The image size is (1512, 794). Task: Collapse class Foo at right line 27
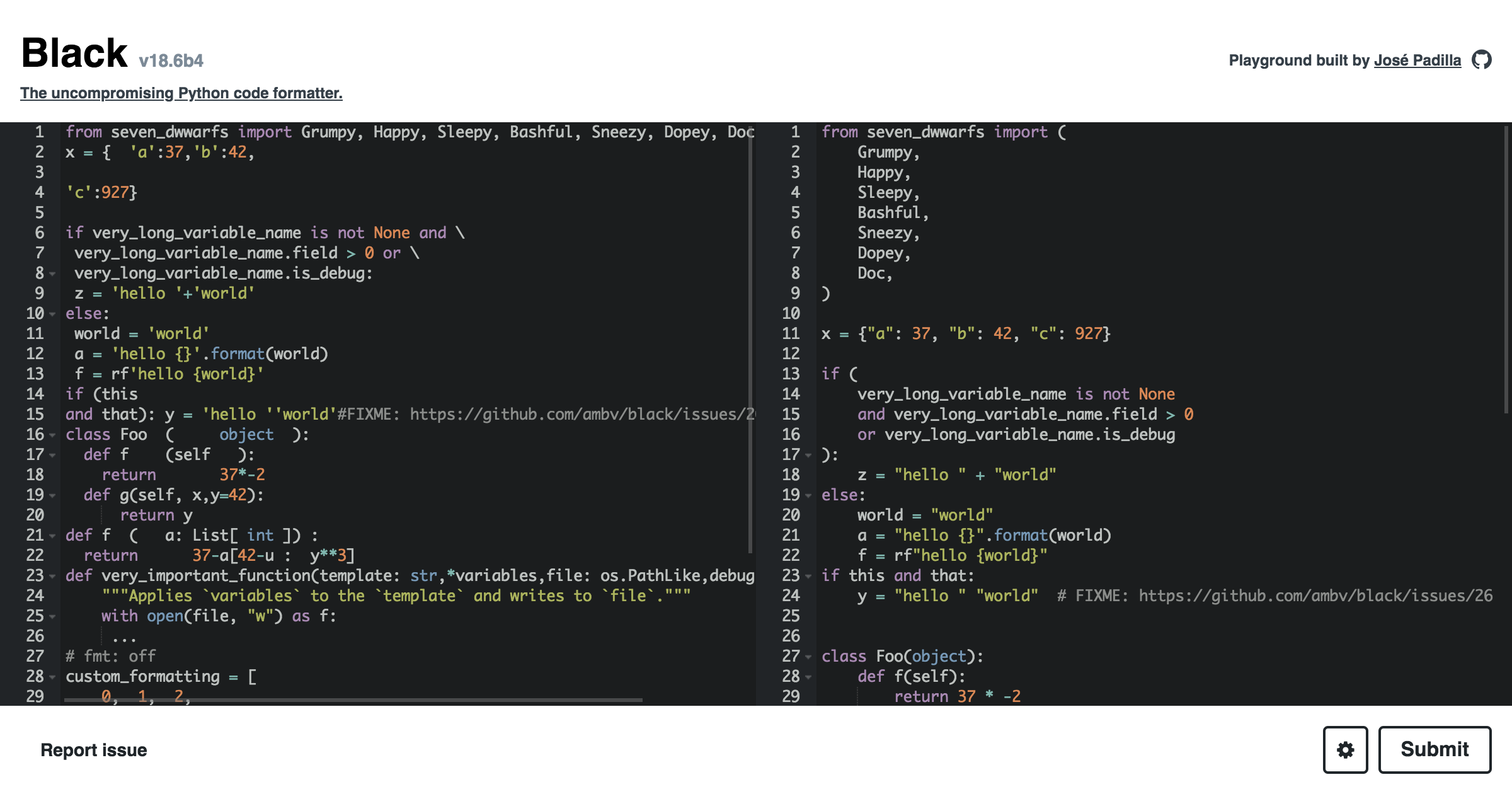(x=808, y=657)
